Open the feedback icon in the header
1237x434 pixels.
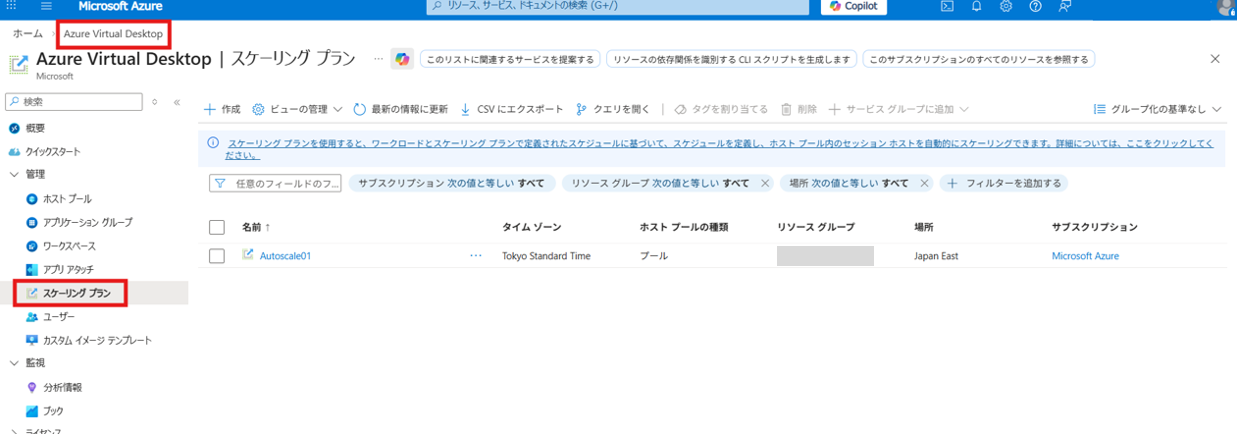click(1065, 6)
